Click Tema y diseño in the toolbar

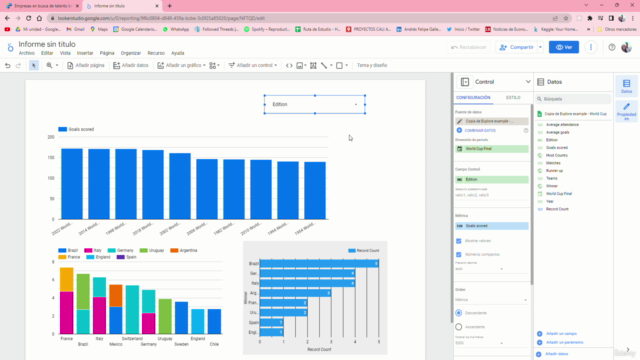(372, 65)
